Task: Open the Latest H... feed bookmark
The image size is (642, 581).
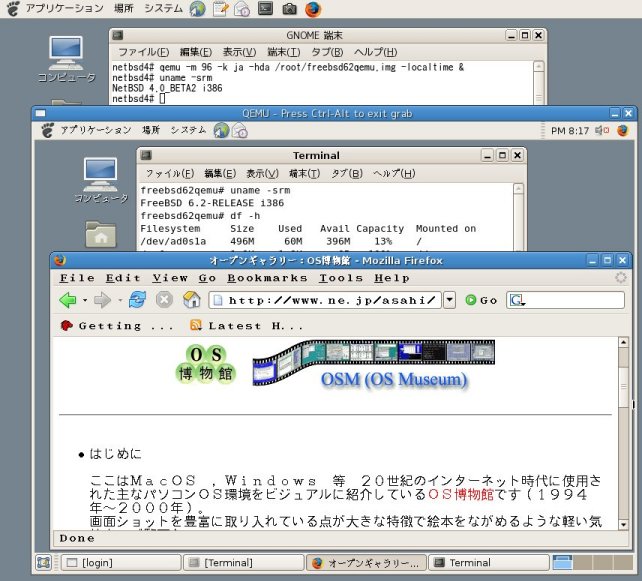Action: pyautogui.click(x=246, y=326)
